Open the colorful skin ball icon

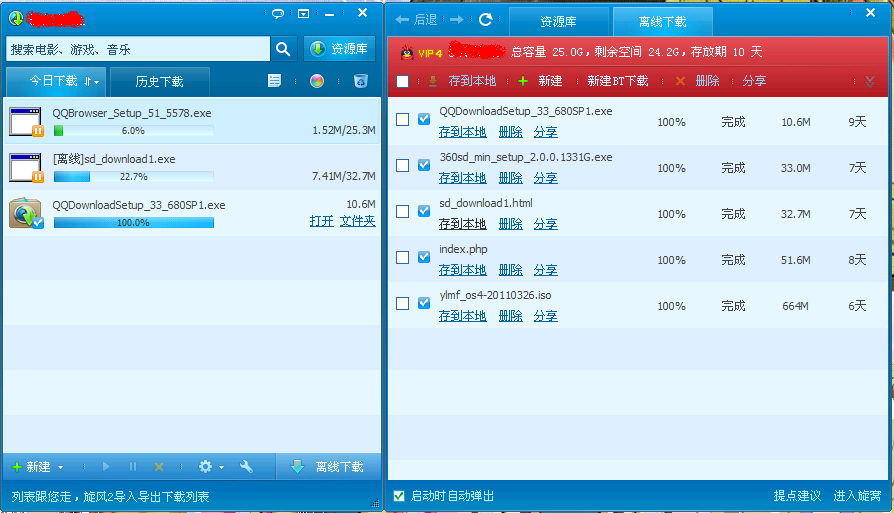coord(317,81)
